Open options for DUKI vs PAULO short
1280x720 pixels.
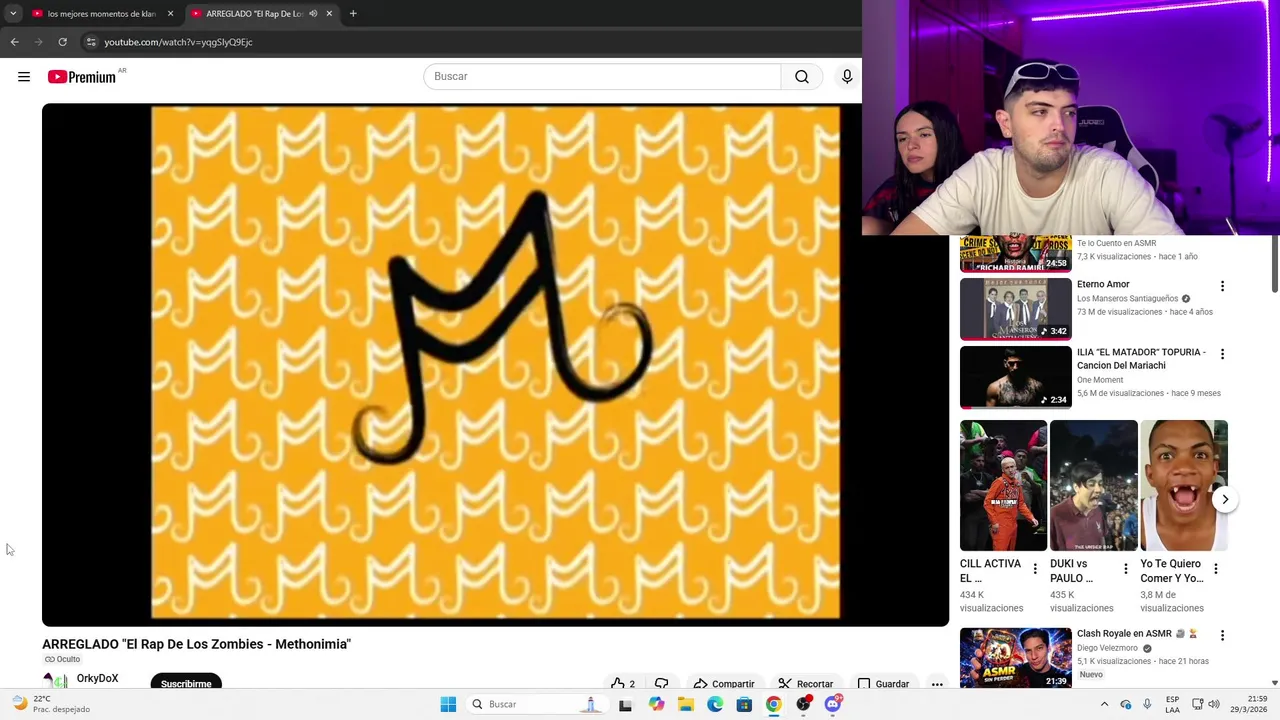click(x=1125, y=569)
